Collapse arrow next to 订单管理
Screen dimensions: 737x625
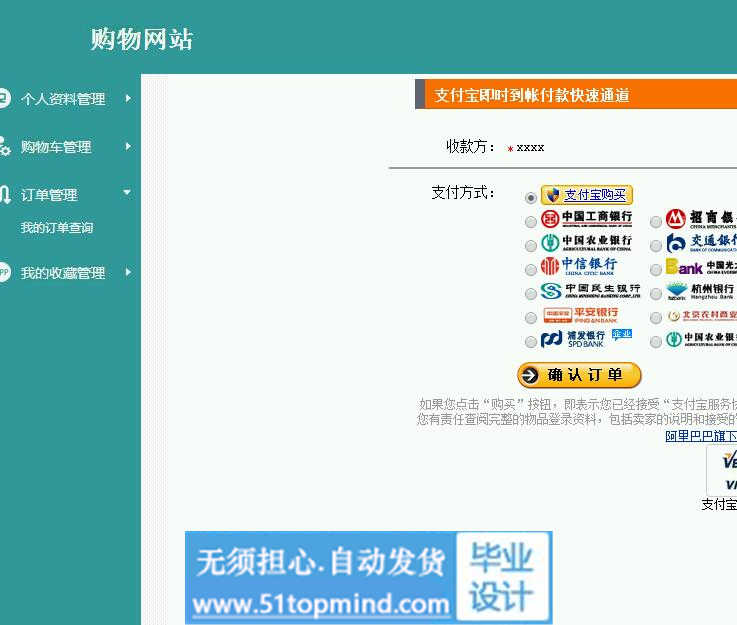coord(127,192)
